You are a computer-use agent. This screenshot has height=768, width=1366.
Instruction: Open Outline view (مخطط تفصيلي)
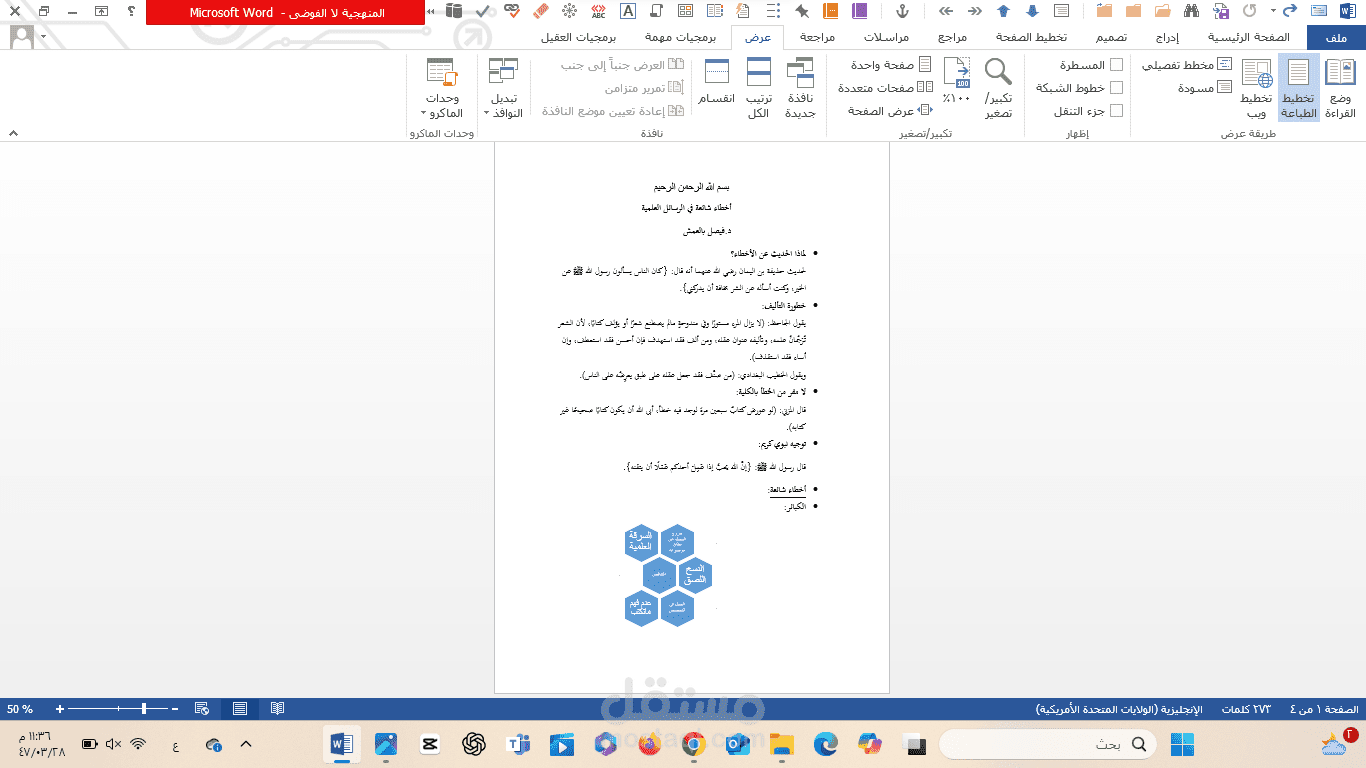point(1187,65)
